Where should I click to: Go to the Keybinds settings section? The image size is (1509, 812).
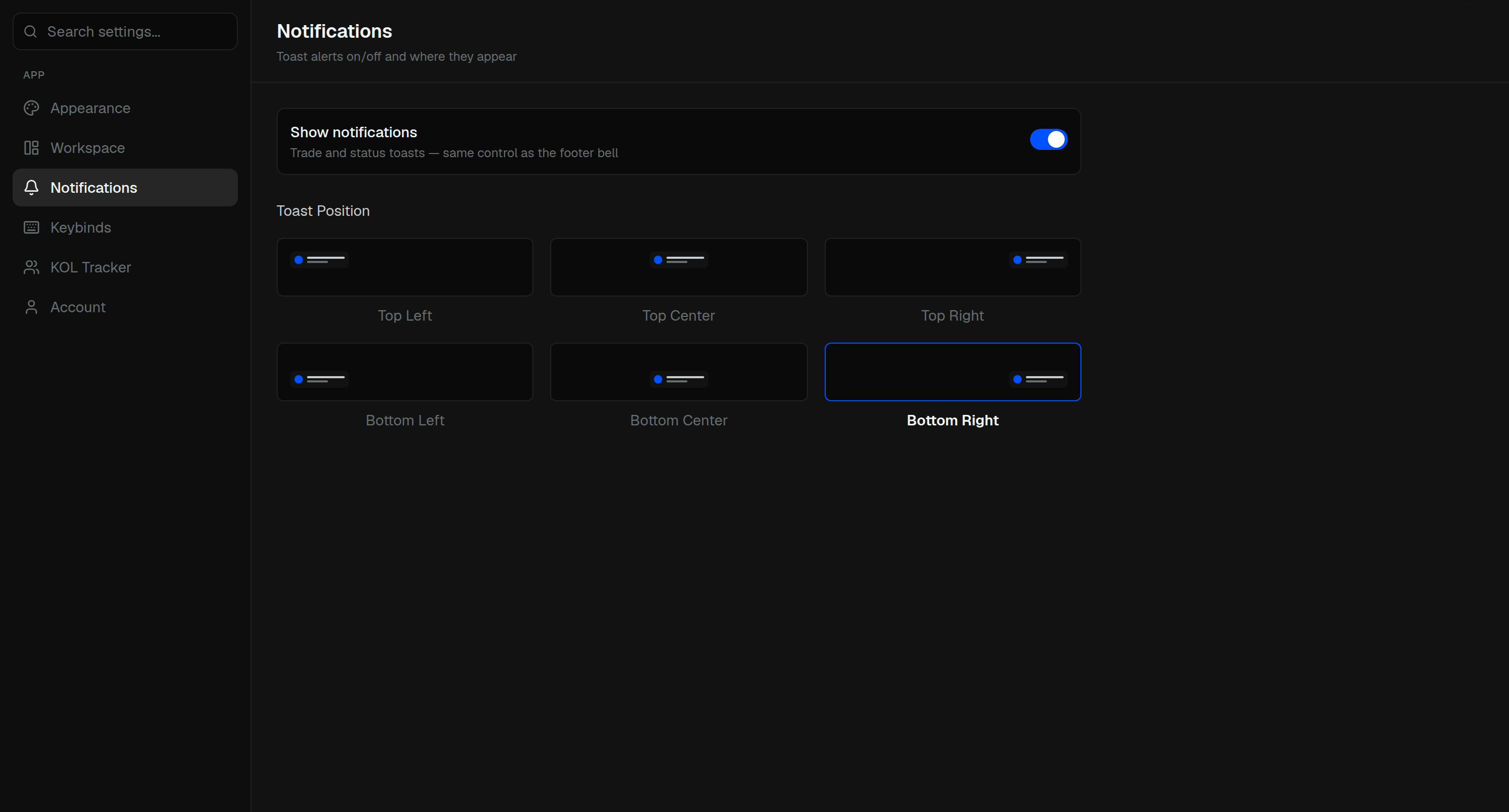125,227
